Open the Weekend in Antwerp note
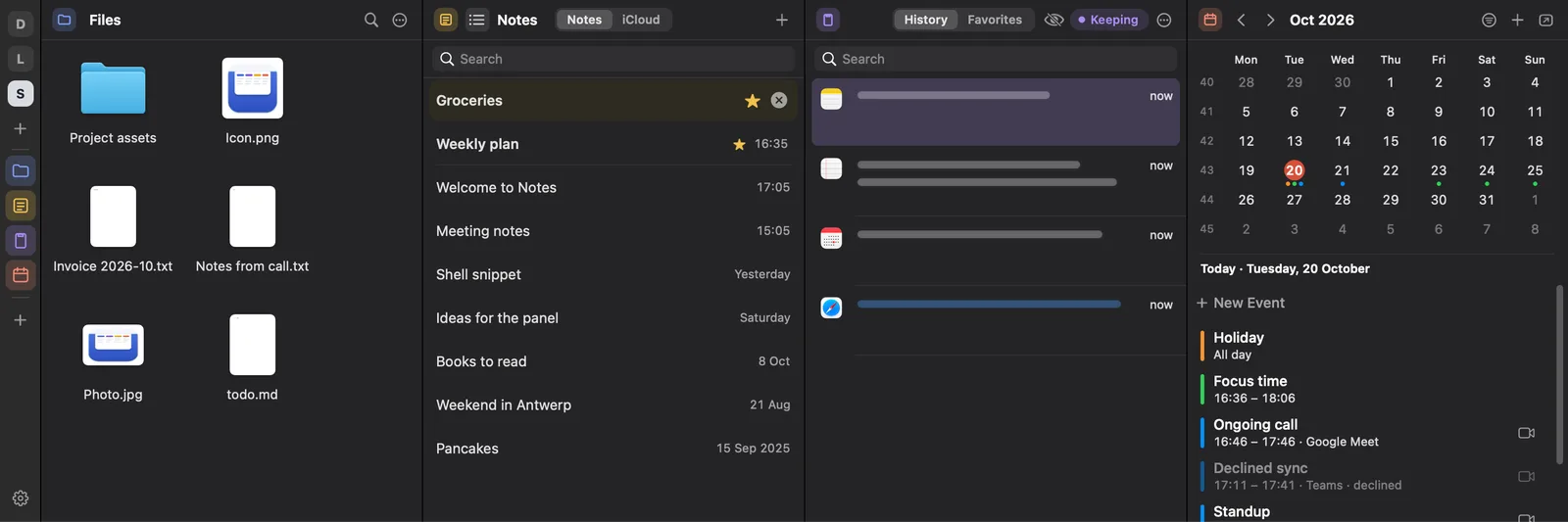 tap(613, 404)
